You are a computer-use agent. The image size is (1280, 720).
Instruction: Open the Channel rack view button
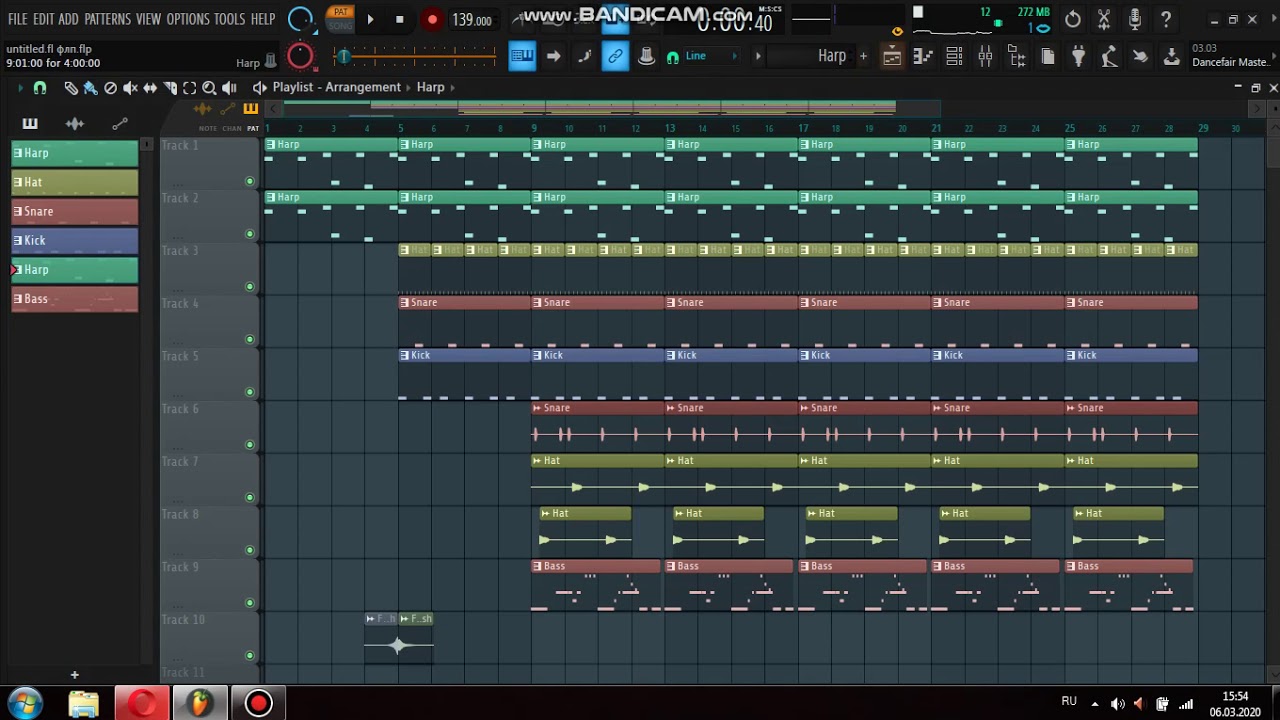[x=954, y=57]
